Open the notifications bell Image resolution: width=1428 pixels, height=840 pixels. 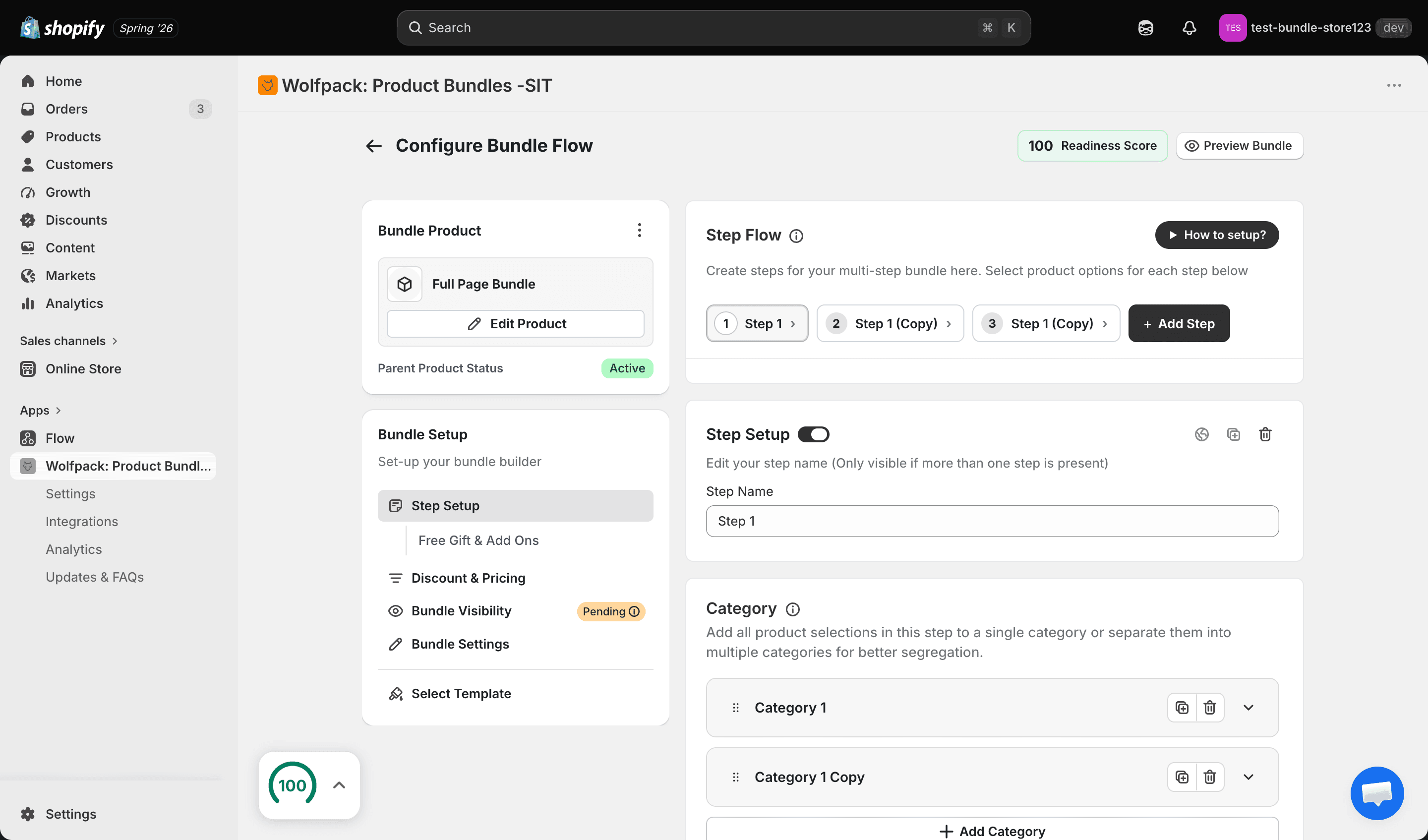pos(1189,28)
